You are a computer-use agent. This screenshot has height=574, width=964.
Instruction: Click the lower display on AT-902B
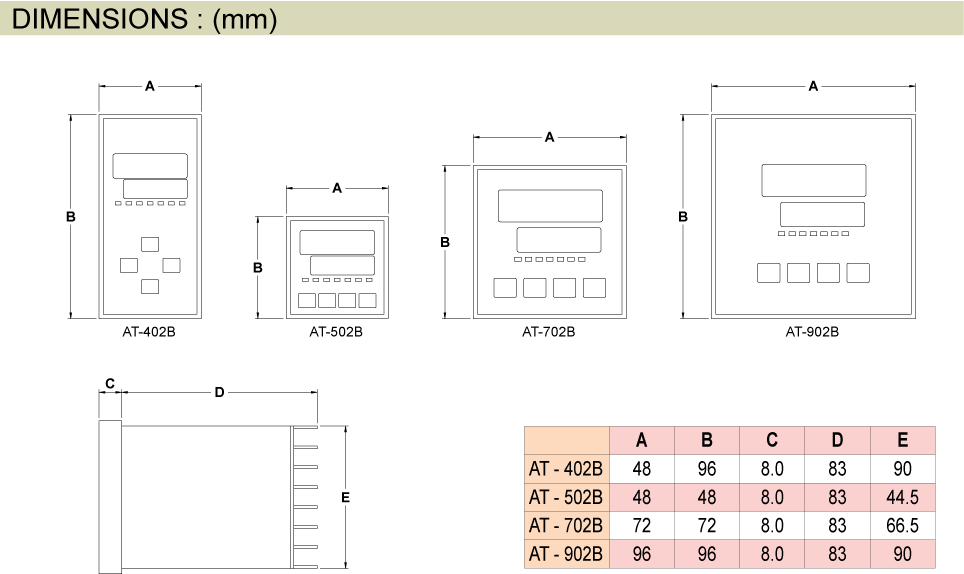[822, 214]
